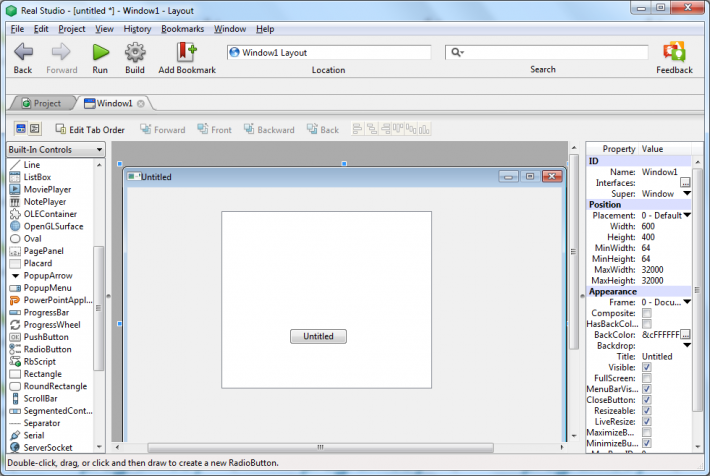Select the RbScript control
Screen dimensions: 710x476
pos(40,361)
